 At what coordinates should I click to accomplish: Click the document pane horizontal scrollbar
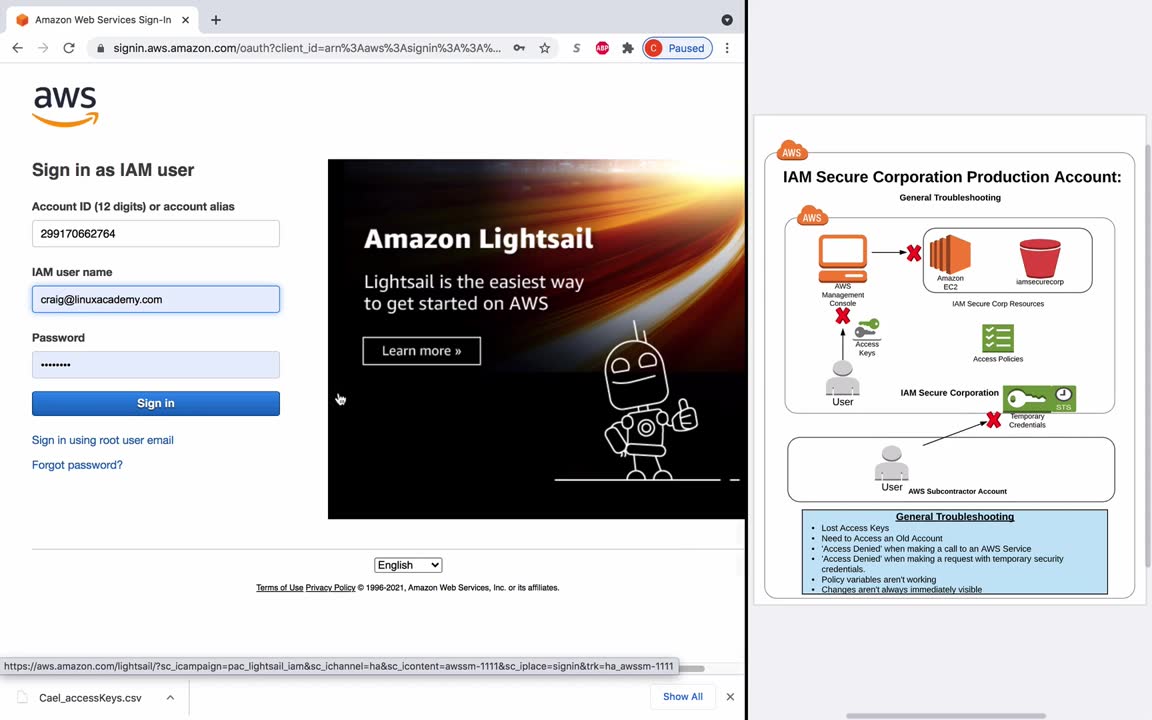(x=946, y=716)
